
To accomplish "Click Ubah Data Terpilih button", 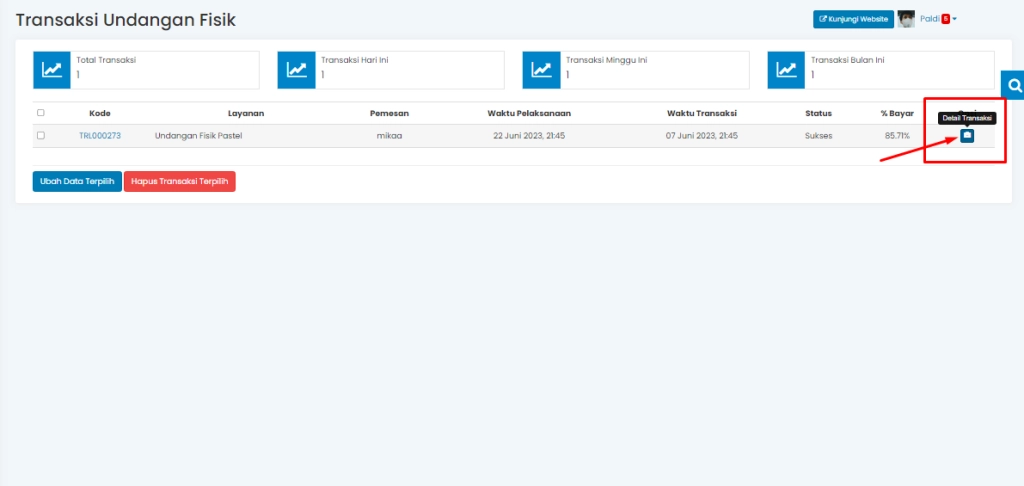I will pyautogui.click(x=77, y=182).
